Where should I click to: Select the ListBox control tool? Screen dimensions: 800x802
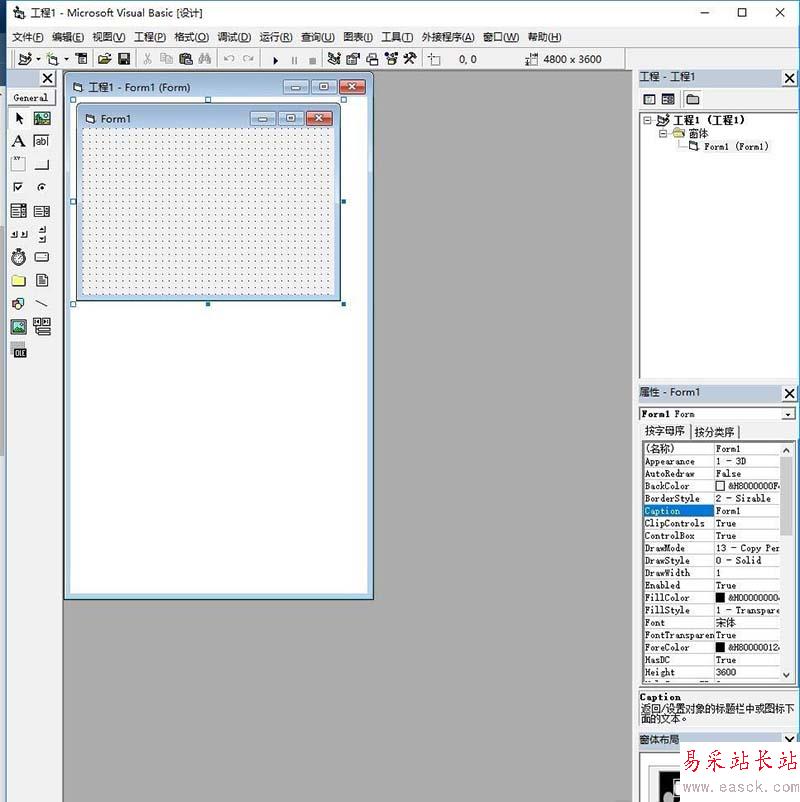(42, 211)
